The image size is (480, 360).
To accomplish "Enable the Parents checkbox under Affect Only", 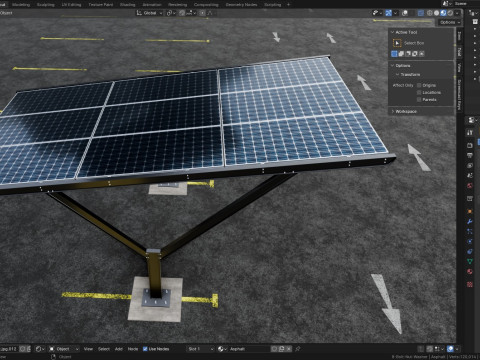I will point(419,99).
